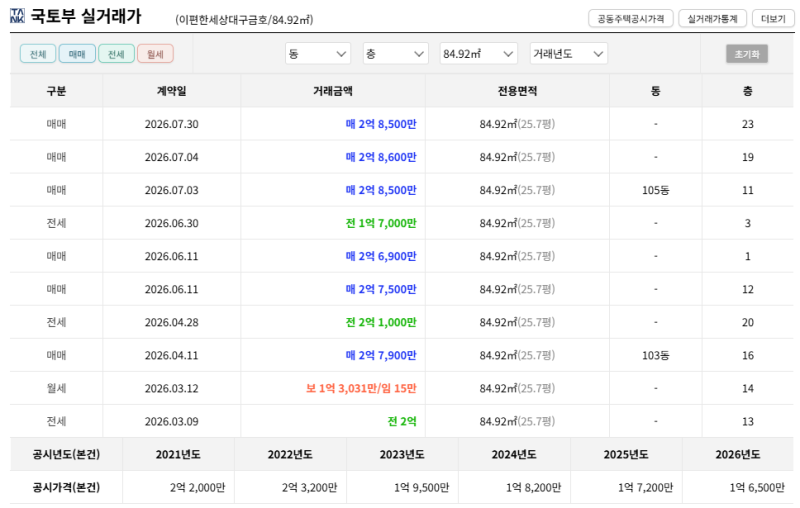Click the 전 2억 price
800x508 pixels.
pyautogui.click(x=402, y=422)
